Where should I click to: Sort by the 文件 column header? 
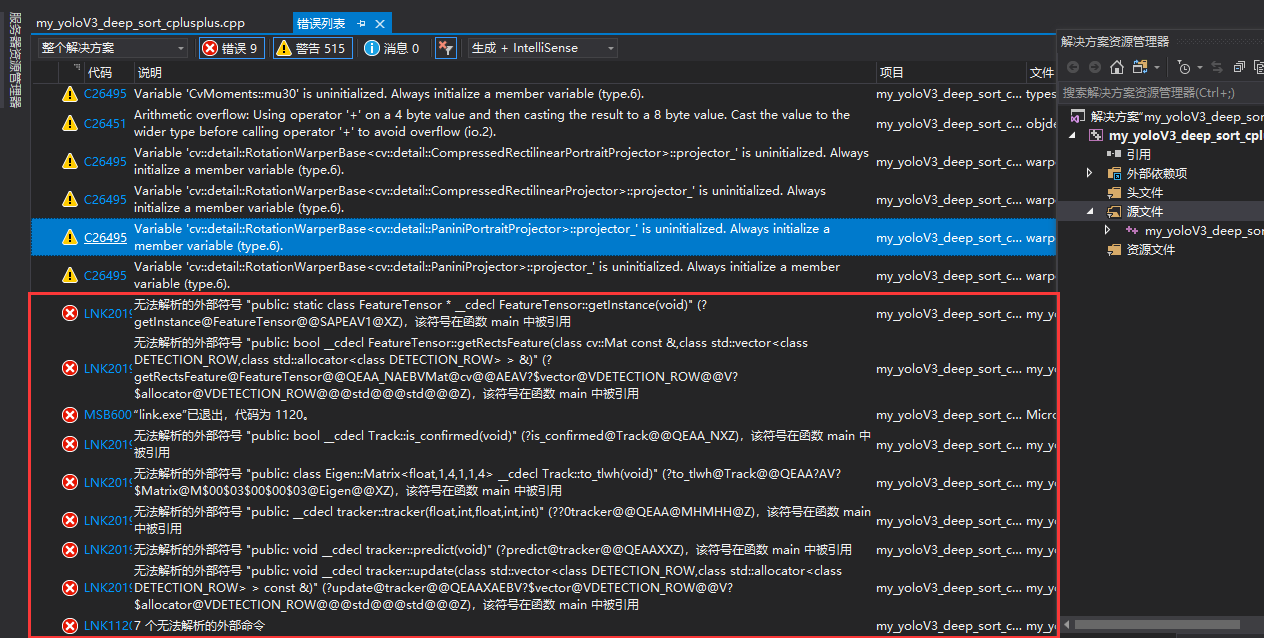1041,72
